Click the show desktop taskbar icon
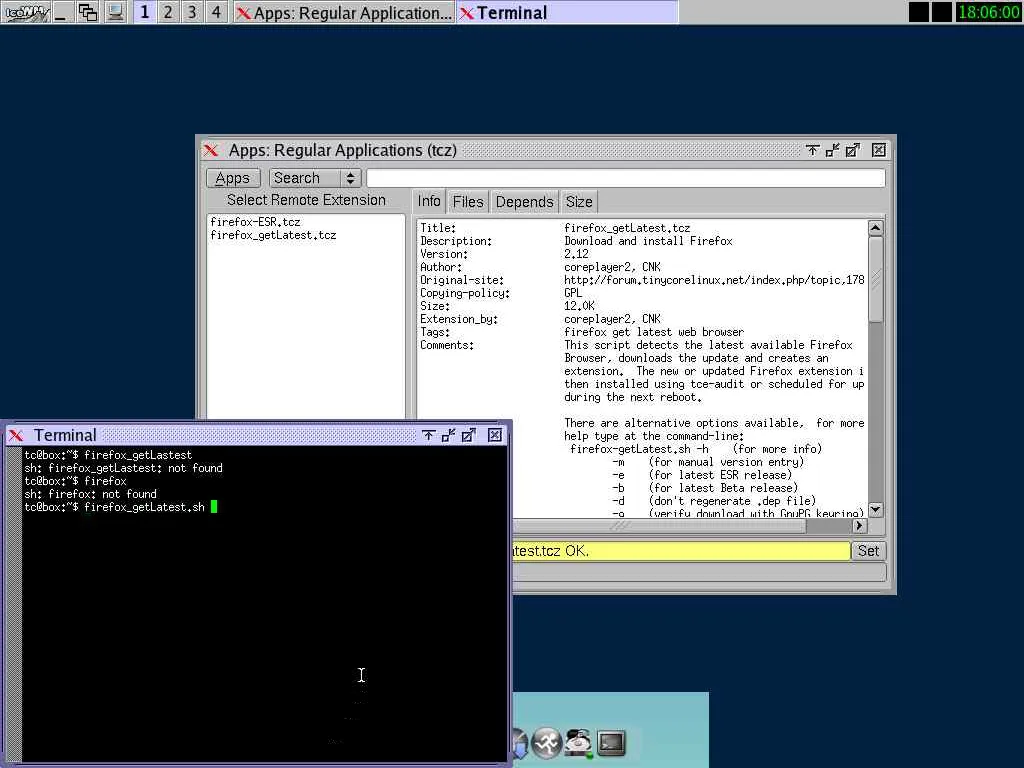The height and width of the screenshot is (768, 1024). click(61, 12)
